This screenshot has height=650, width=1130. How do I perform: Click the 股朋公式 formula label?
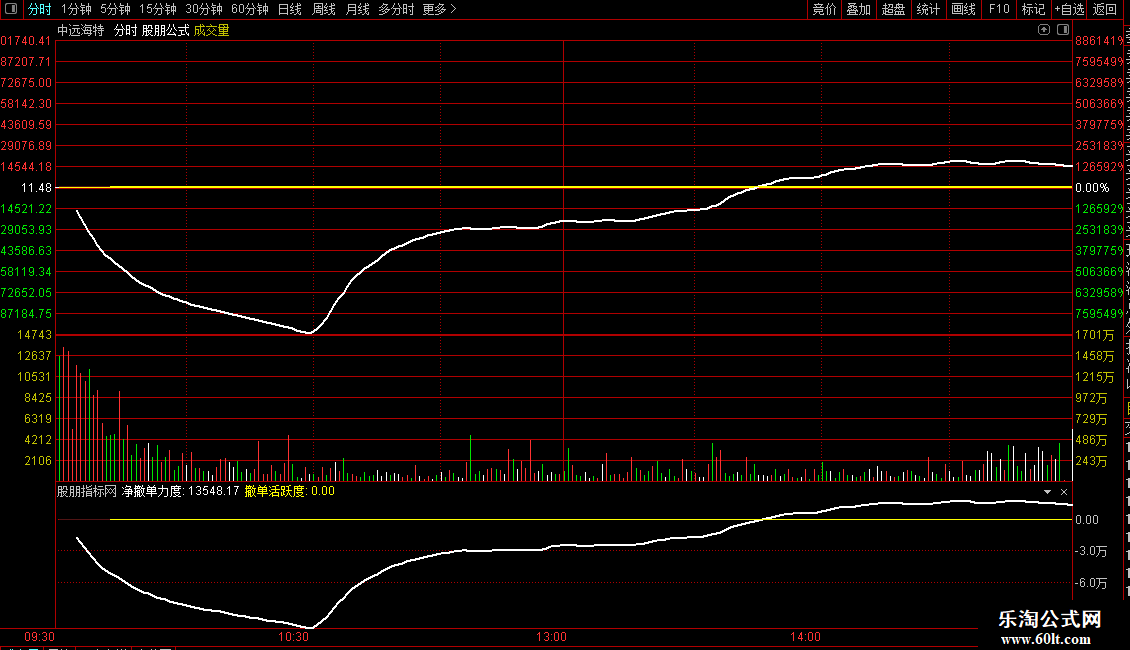click(x=166, y=30)
